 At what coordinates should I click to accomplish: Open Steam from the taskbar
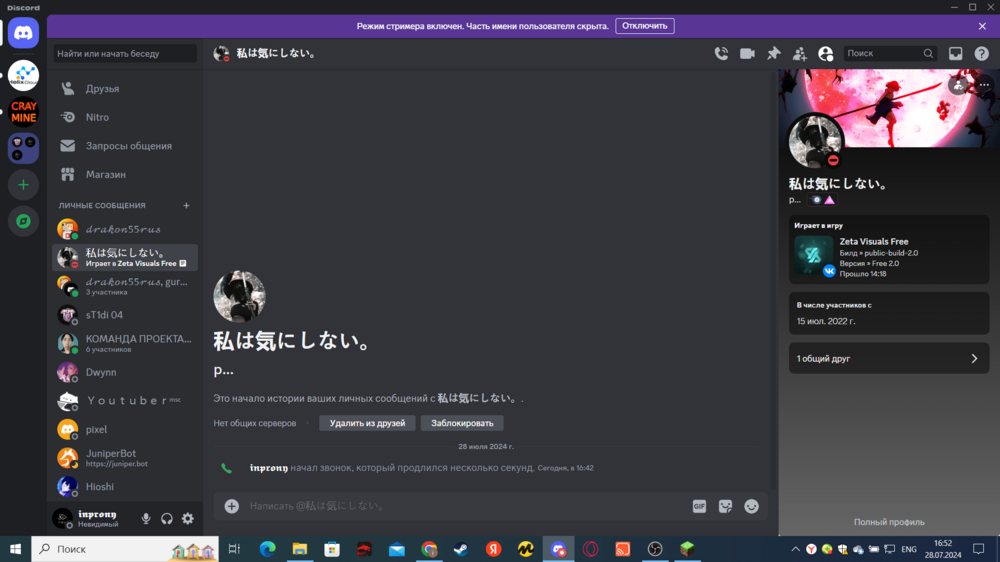461,549
